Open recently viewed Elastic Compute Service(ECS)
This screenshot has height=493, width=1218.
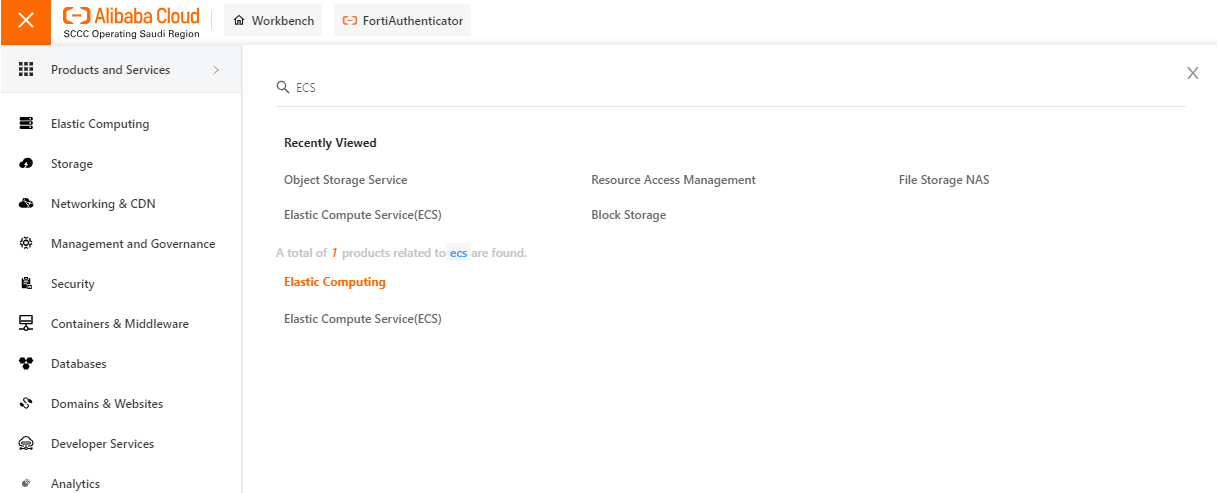363,215
